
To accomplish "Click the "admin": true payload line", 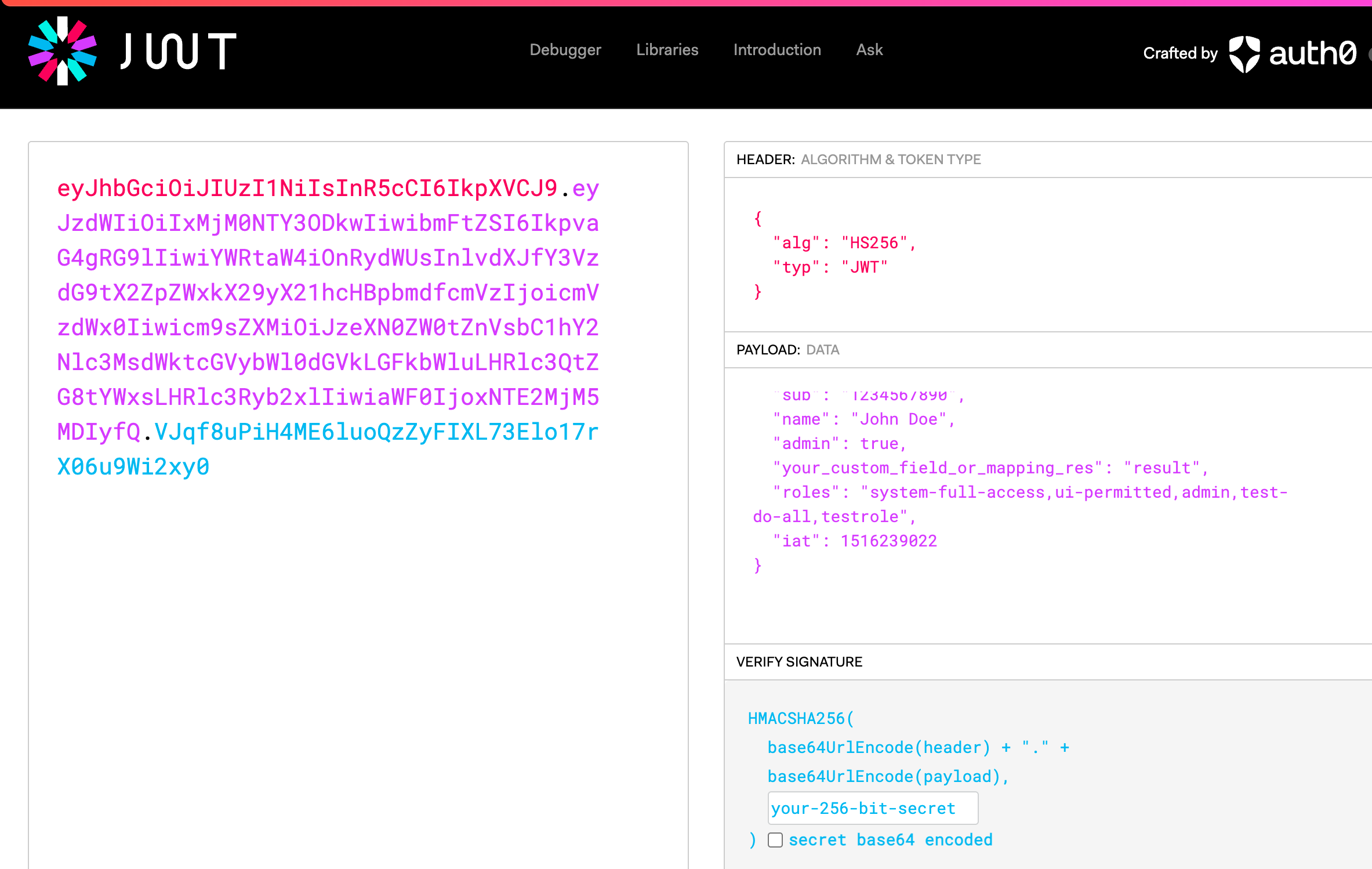I will [839, 444].
